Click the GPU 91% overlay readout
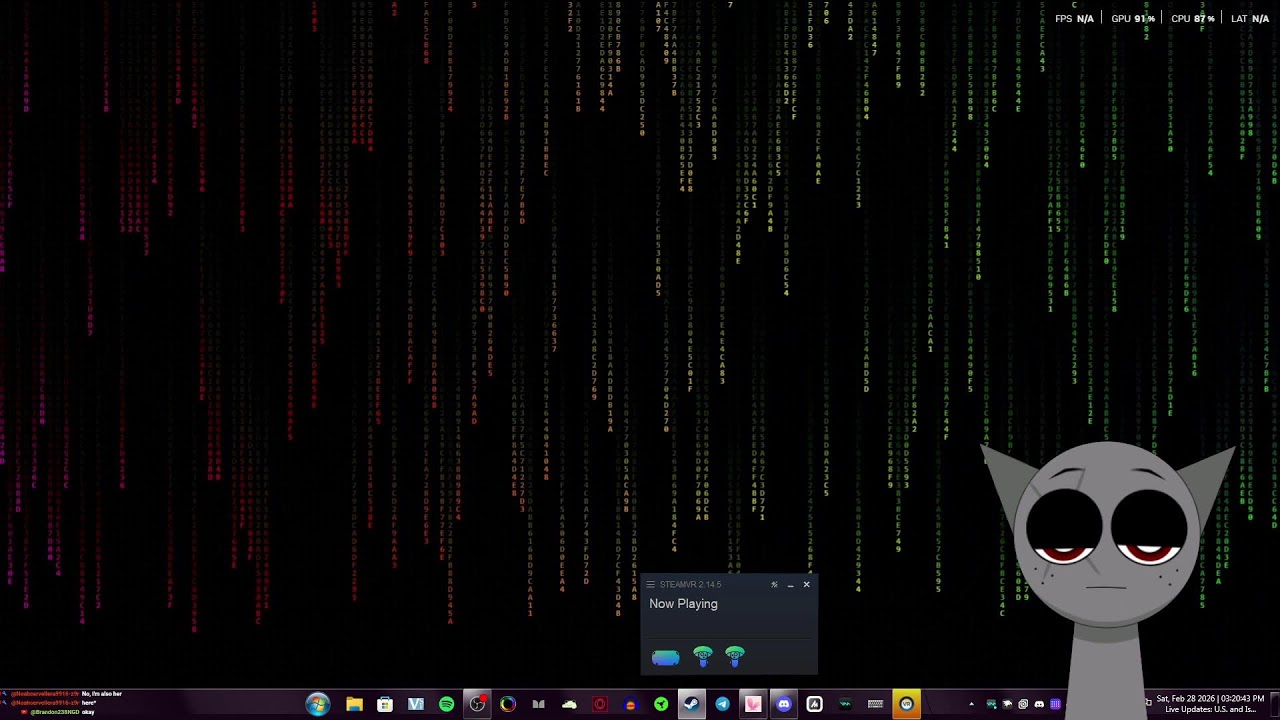The height and width of the screenshot is (720, 1280). coord(1133,19)
